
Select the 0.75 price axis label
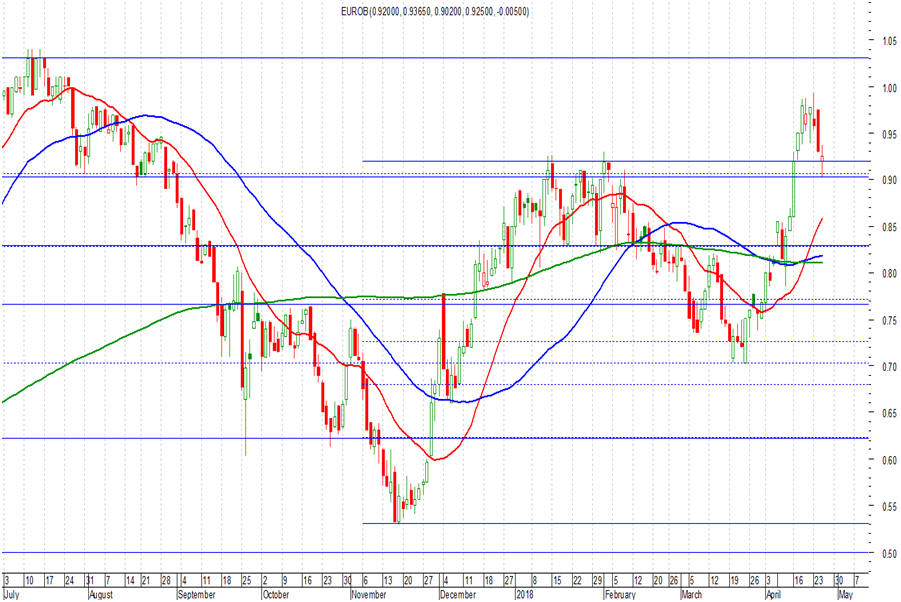tap(890, 320)
